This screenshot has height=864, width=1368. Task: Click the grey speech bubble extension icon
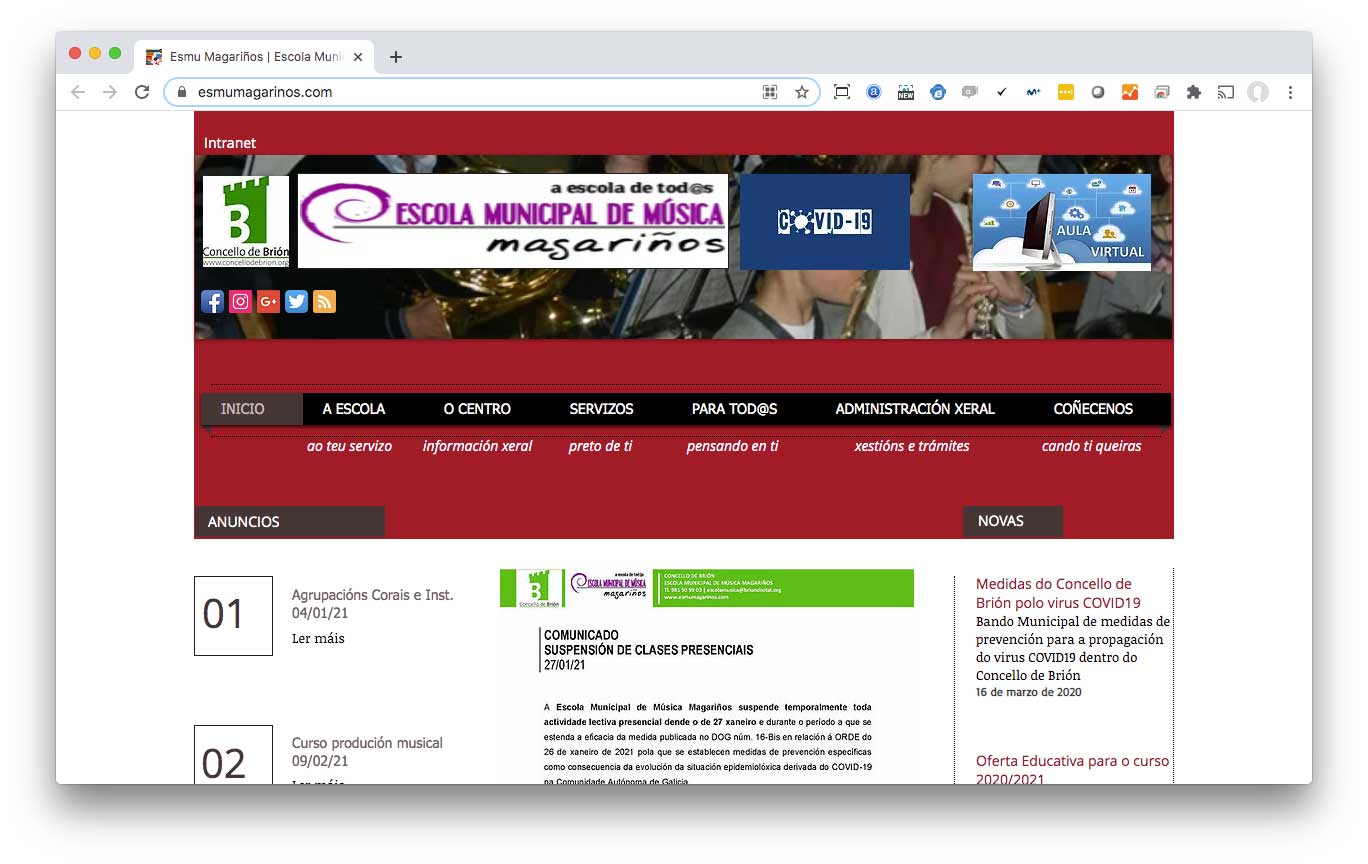click(x=970, y=92)
